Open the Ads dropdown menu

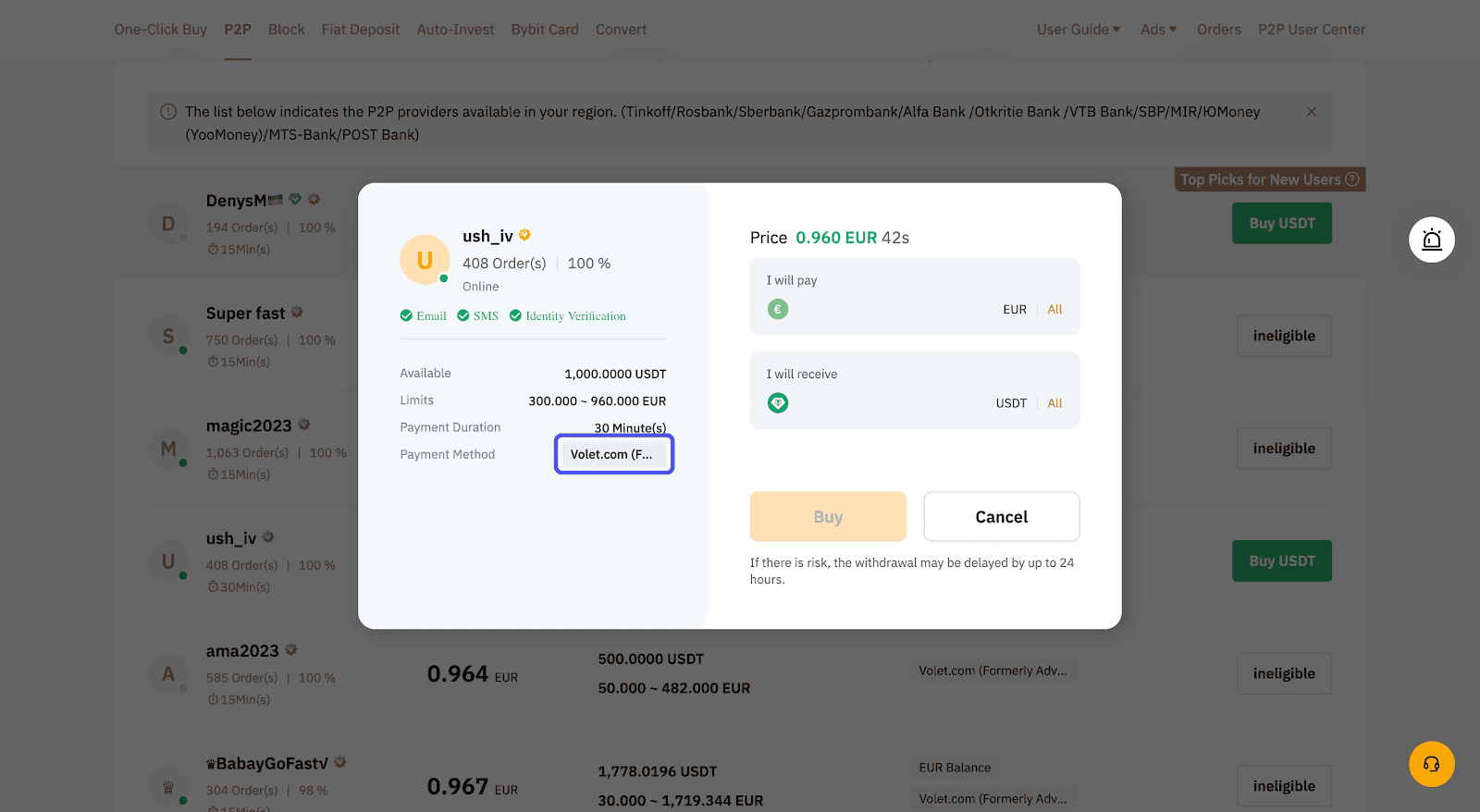click(1158, 30)
